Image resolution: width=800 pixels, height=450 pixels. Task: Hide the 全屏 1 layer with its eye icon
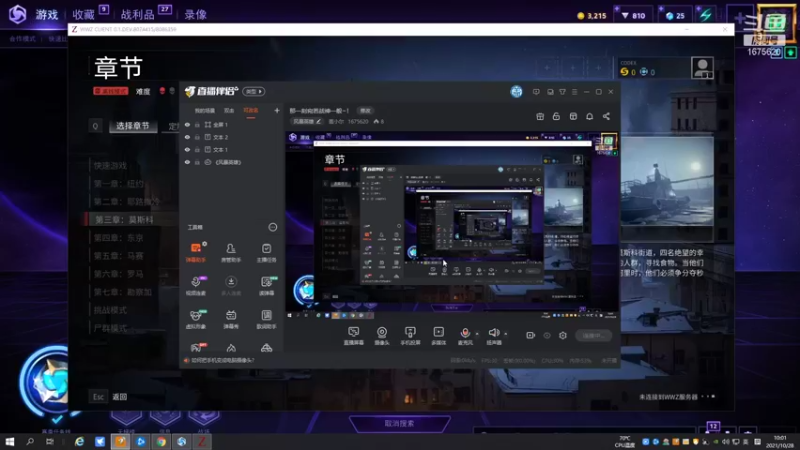pos(187,124)
